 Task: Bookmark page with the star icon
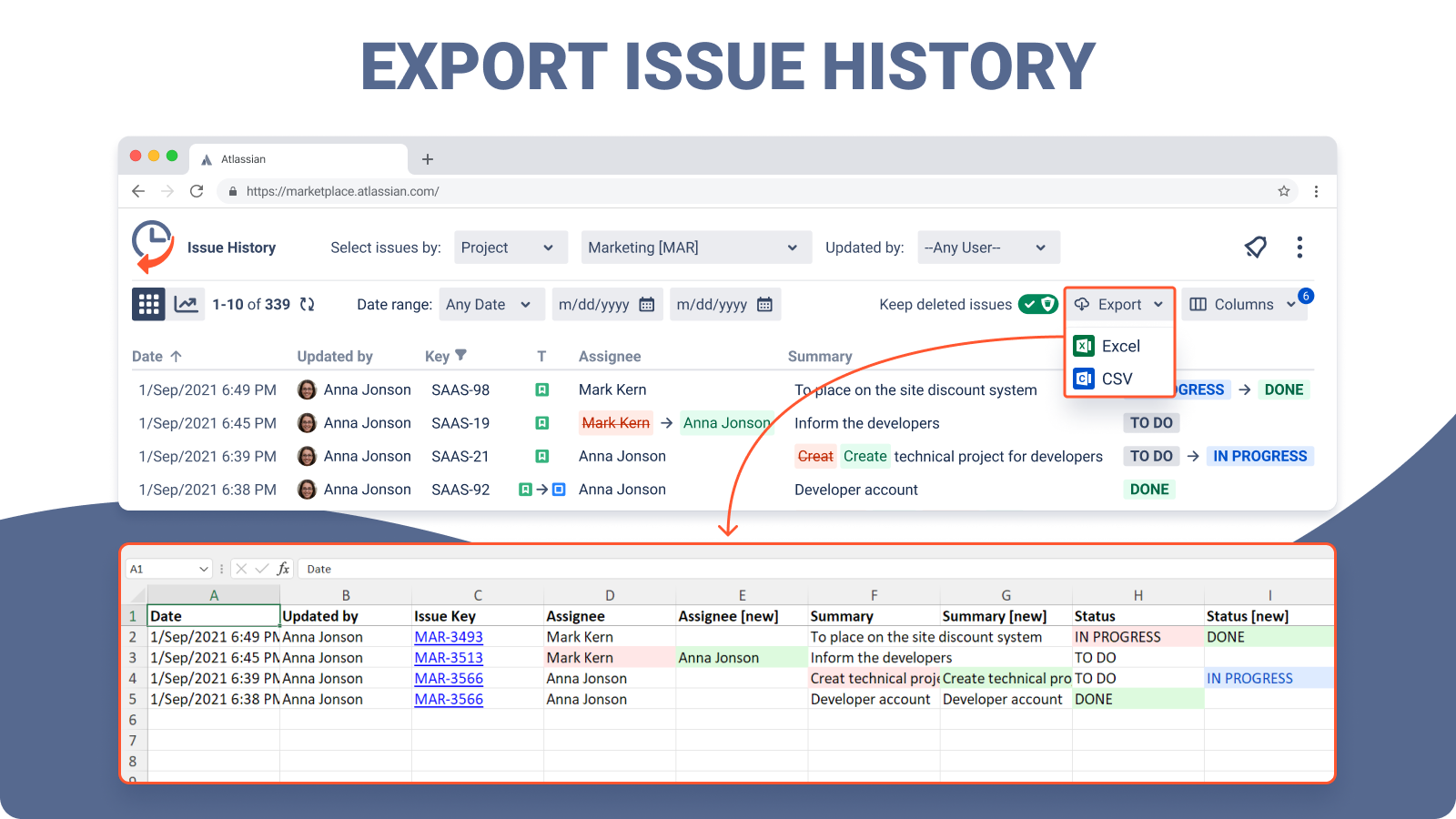click(x=1284, y=191)
